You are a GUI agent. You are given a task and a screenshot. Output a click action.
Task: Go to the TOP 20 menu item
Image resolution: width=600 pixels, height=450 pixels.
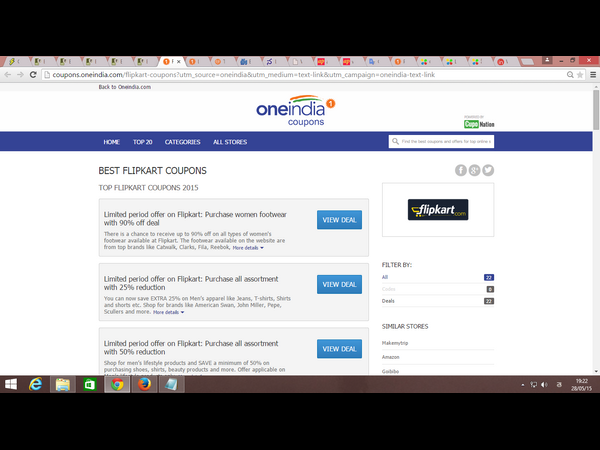143,142
